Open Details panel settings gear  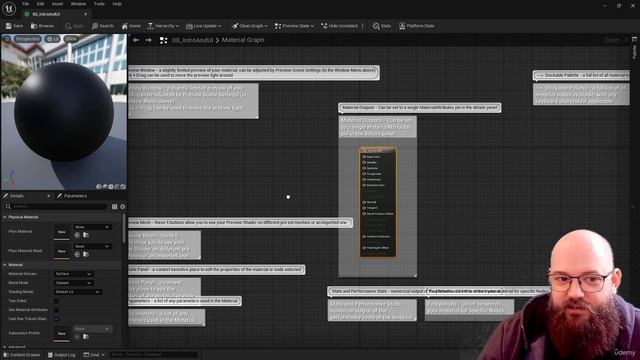(122, 207)
